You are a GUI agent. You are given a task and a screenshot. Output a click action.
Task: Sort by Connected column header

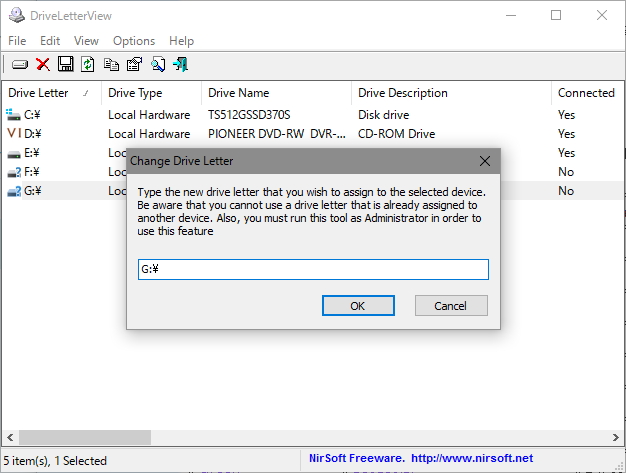point(588,93)
